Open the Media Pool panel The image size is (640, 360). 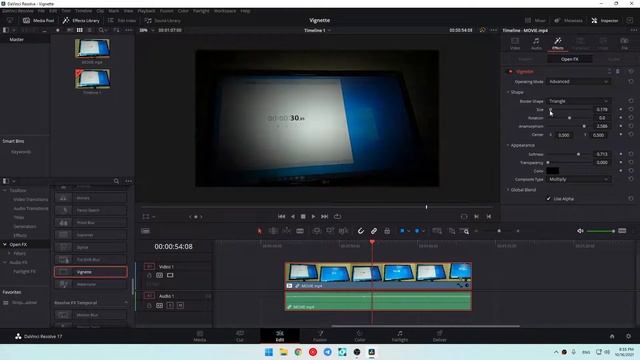[38, 20]
